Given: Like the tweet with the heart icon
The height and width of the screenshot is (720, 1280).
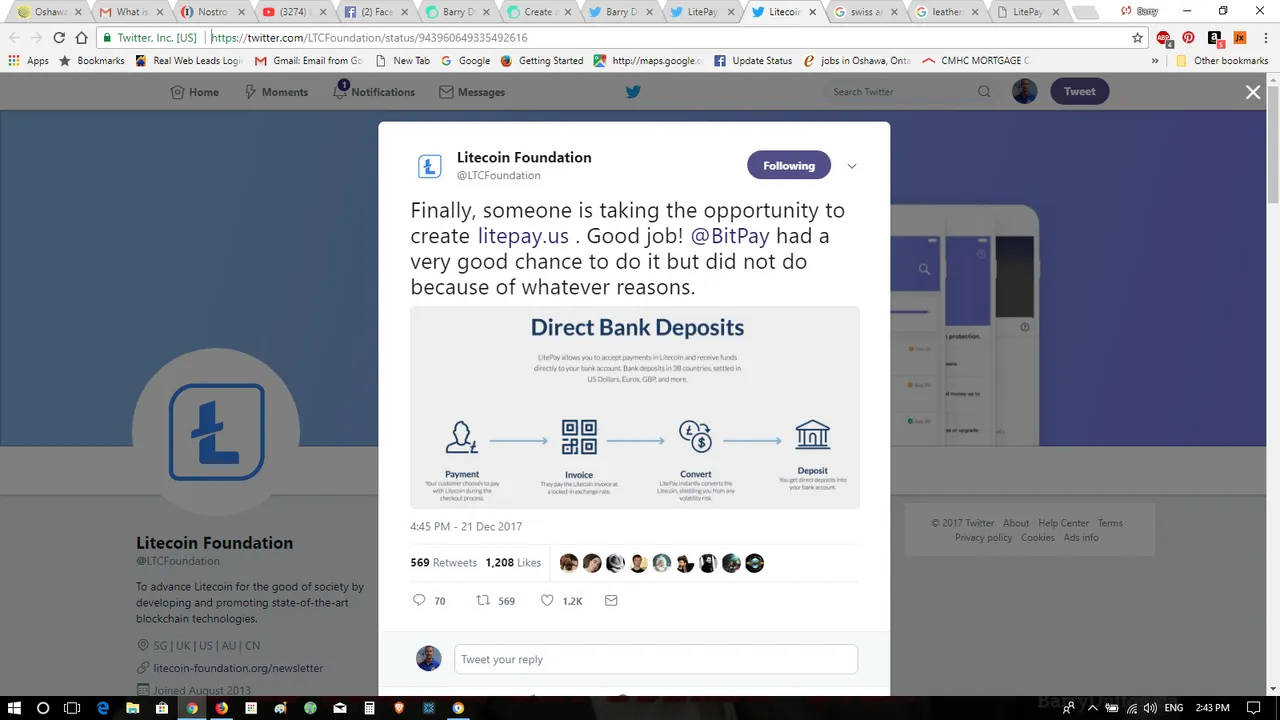Looking at the screenshot, I should coord(547,601).
